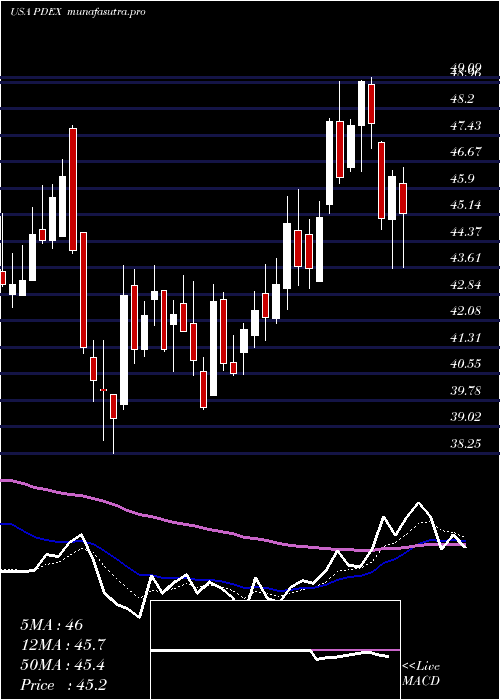The image size is (500, 700).
Task: Click the 38.25 price axis label
Action: click(466, 443)
